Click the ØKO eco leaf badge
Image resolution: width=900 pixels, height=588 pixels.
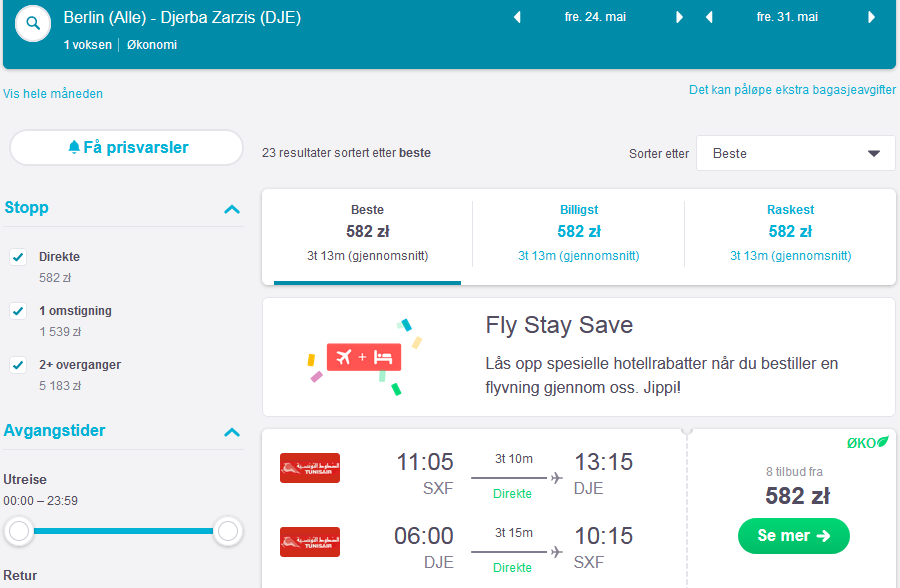pyautogui.click(x=867, y=443)
